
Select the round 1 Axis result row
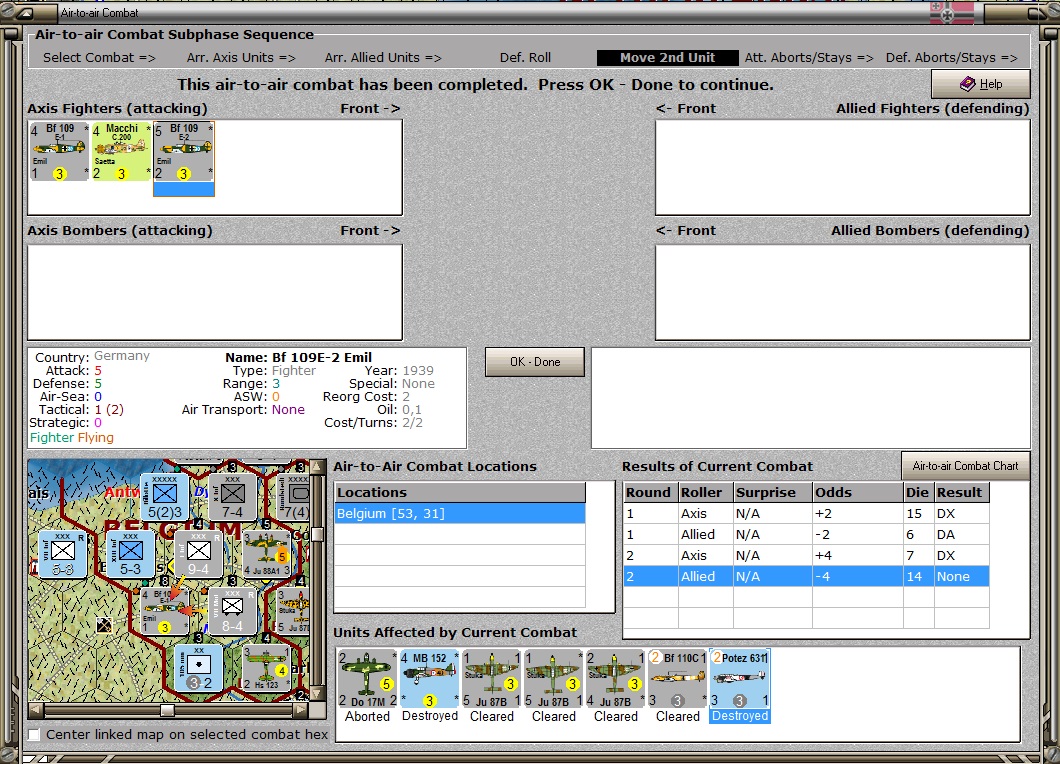(806, 513)
